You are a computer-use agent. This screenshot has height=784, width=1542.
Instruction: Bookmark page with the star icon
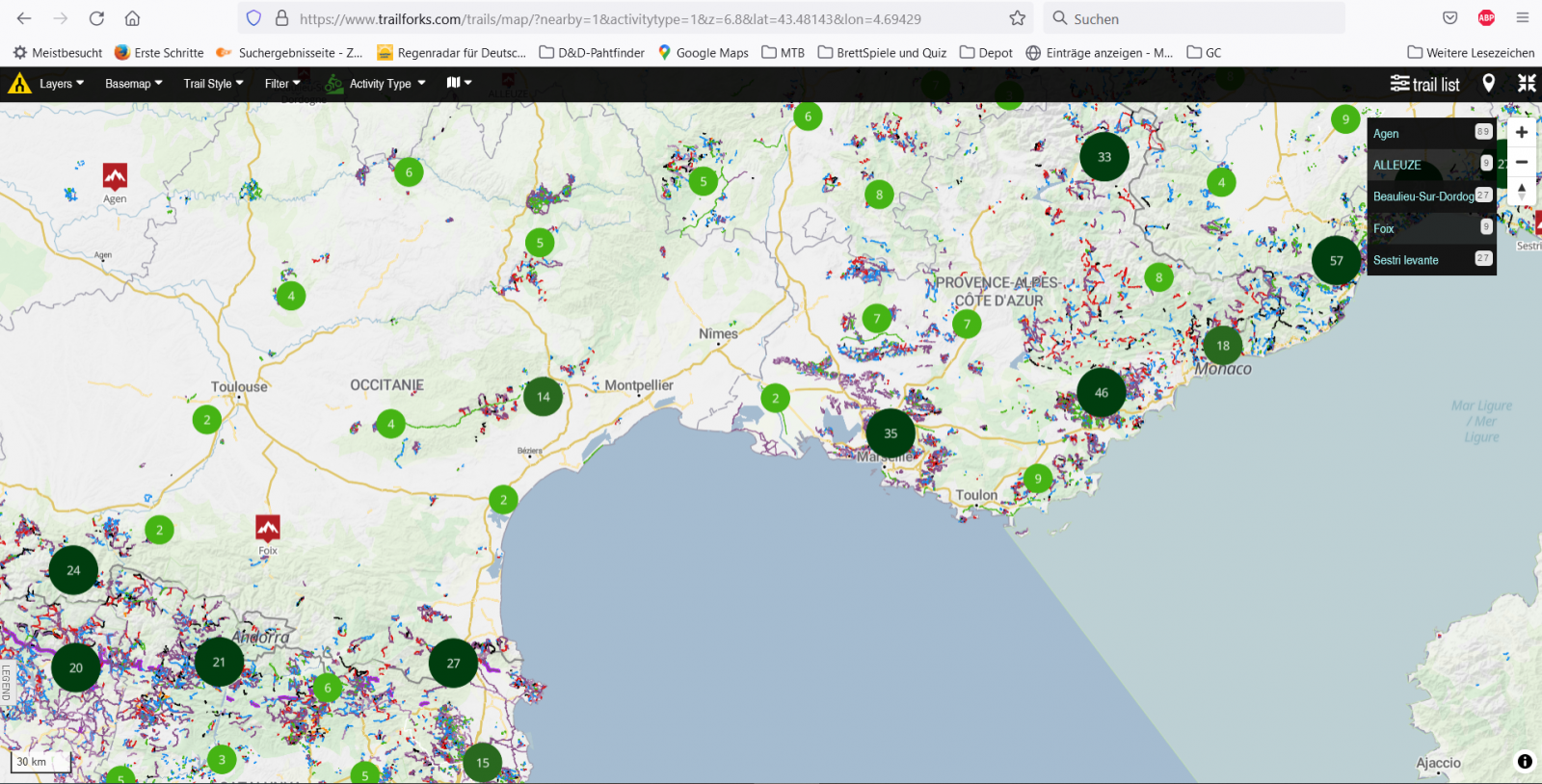click(x=1017, y=18)
